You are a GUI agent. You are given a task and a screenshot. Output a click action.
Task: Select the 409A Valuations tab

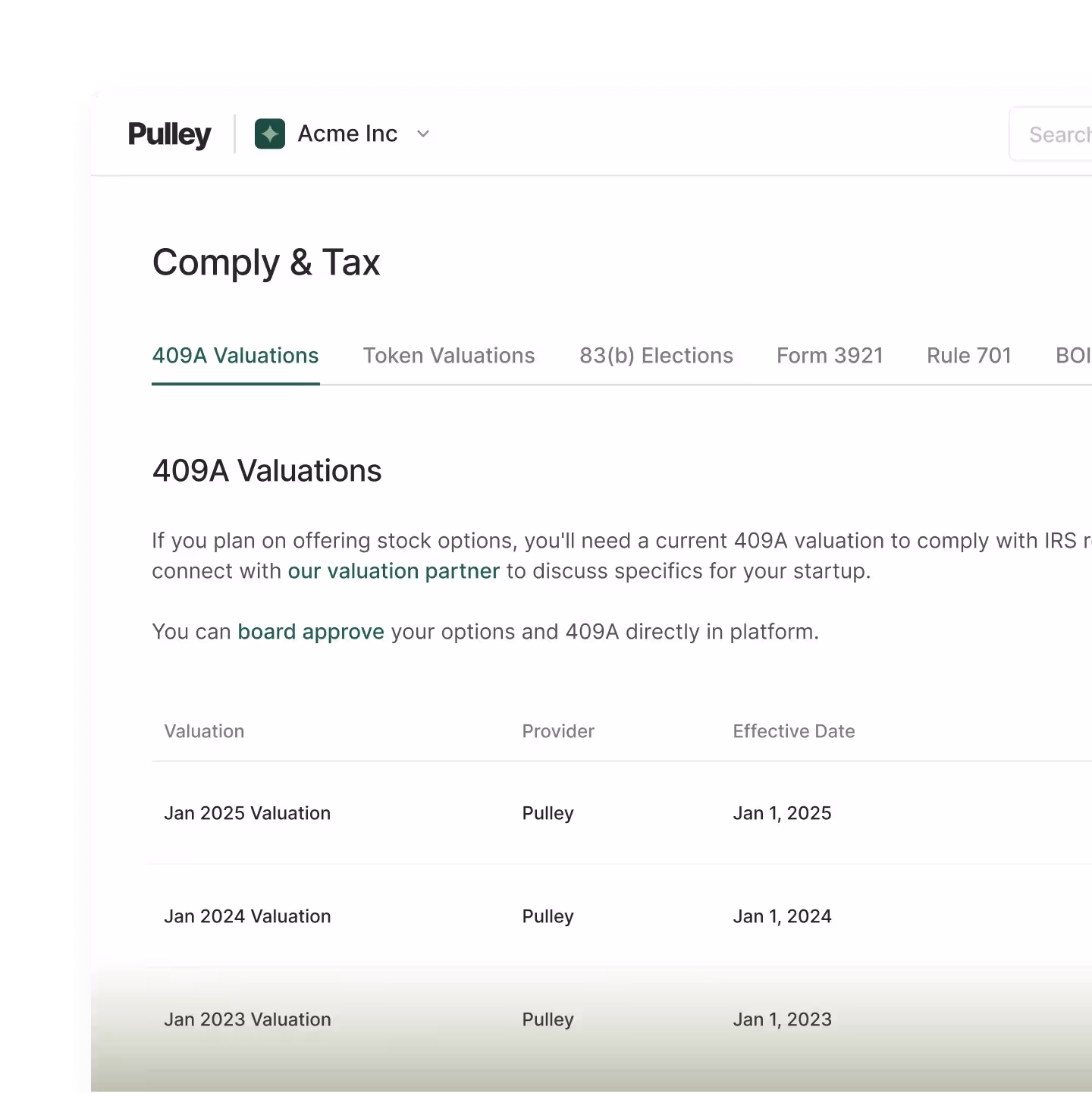pyautogui.click(x=235, y=356)
